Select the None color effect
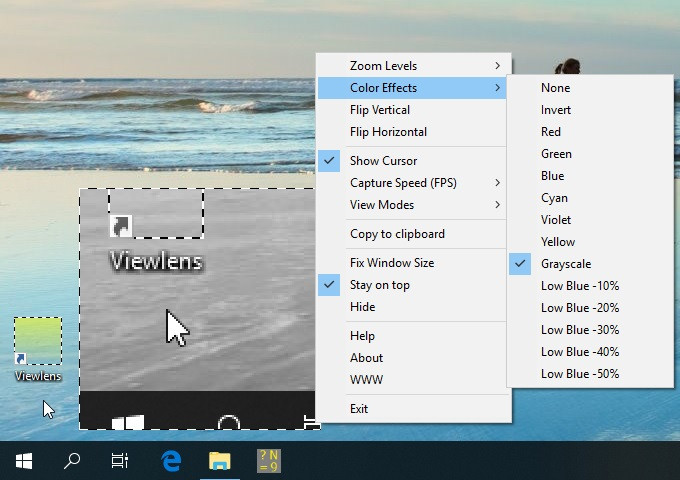 [590, 88]
